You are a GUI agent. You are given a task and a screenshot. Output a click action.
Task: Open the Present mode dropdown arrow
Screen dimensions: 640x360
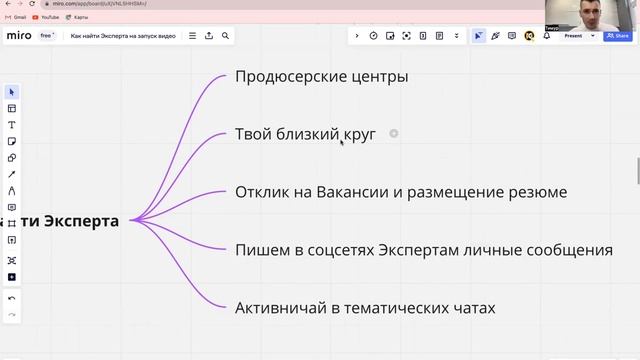pyautogui.click(x=593, y=36)
